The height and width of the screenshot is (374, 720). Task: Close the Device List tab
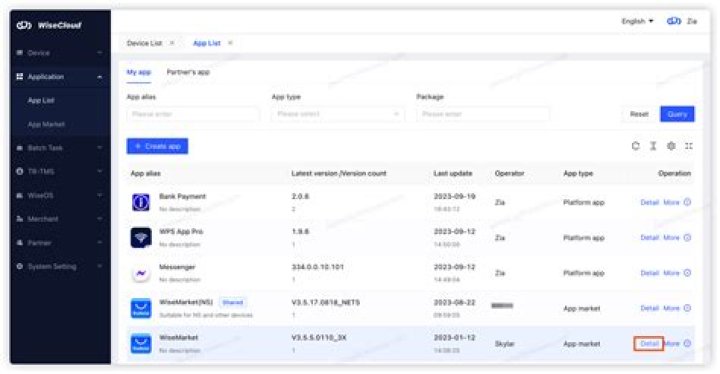coord(172,43)
